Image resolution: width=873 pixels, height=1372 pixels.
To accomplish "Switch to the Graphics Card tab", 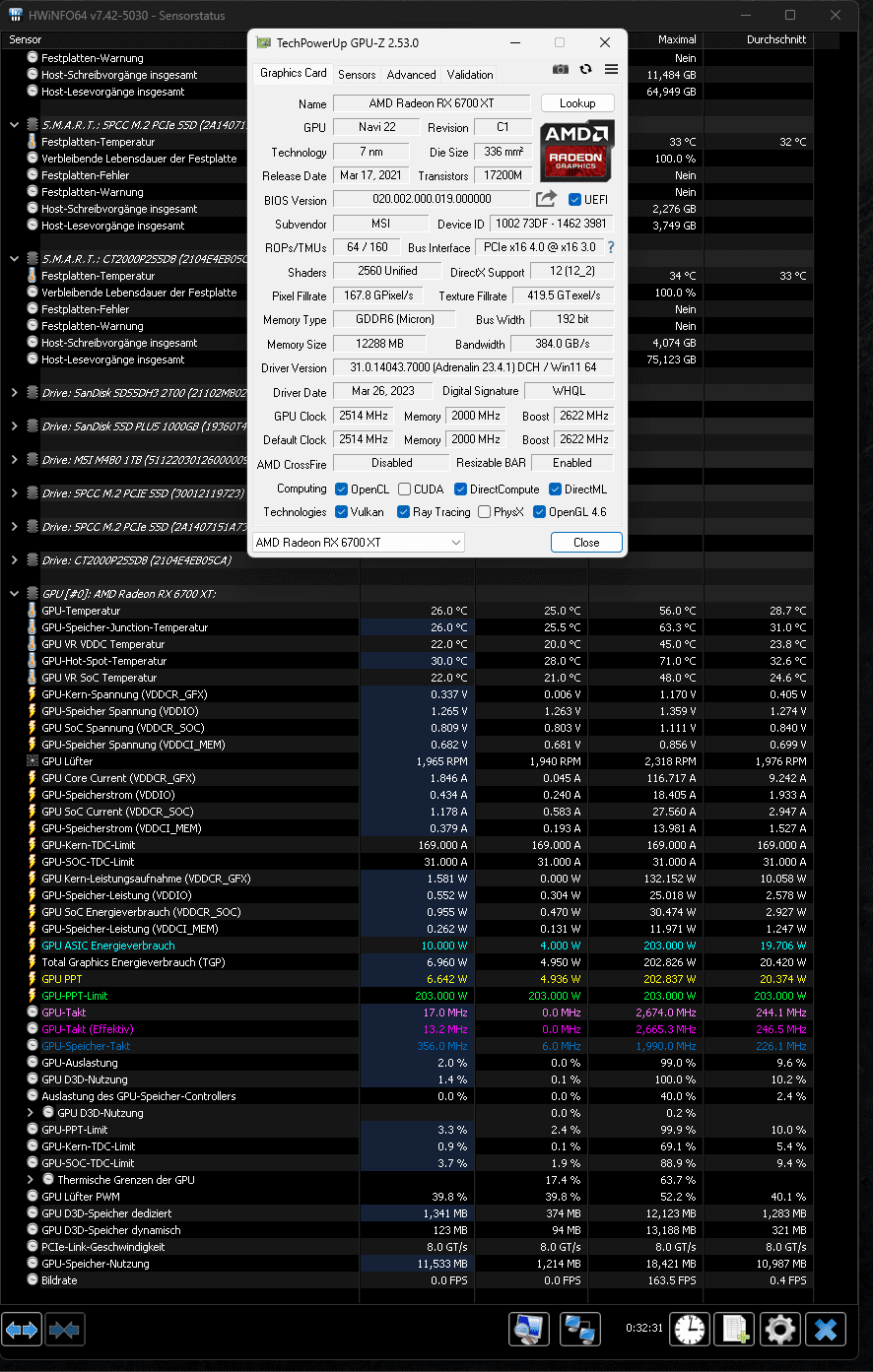I will pyautogui.click(x=293, y=73).
